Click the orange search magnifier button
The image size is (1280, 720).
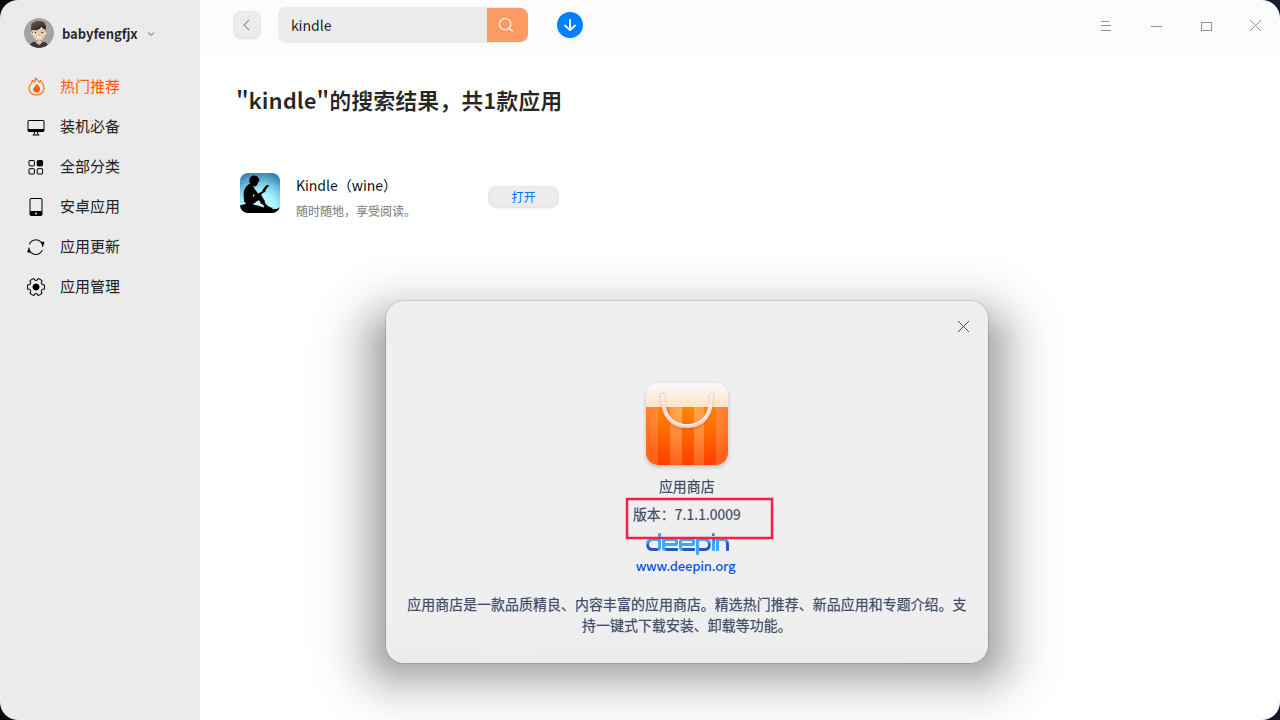507,25
